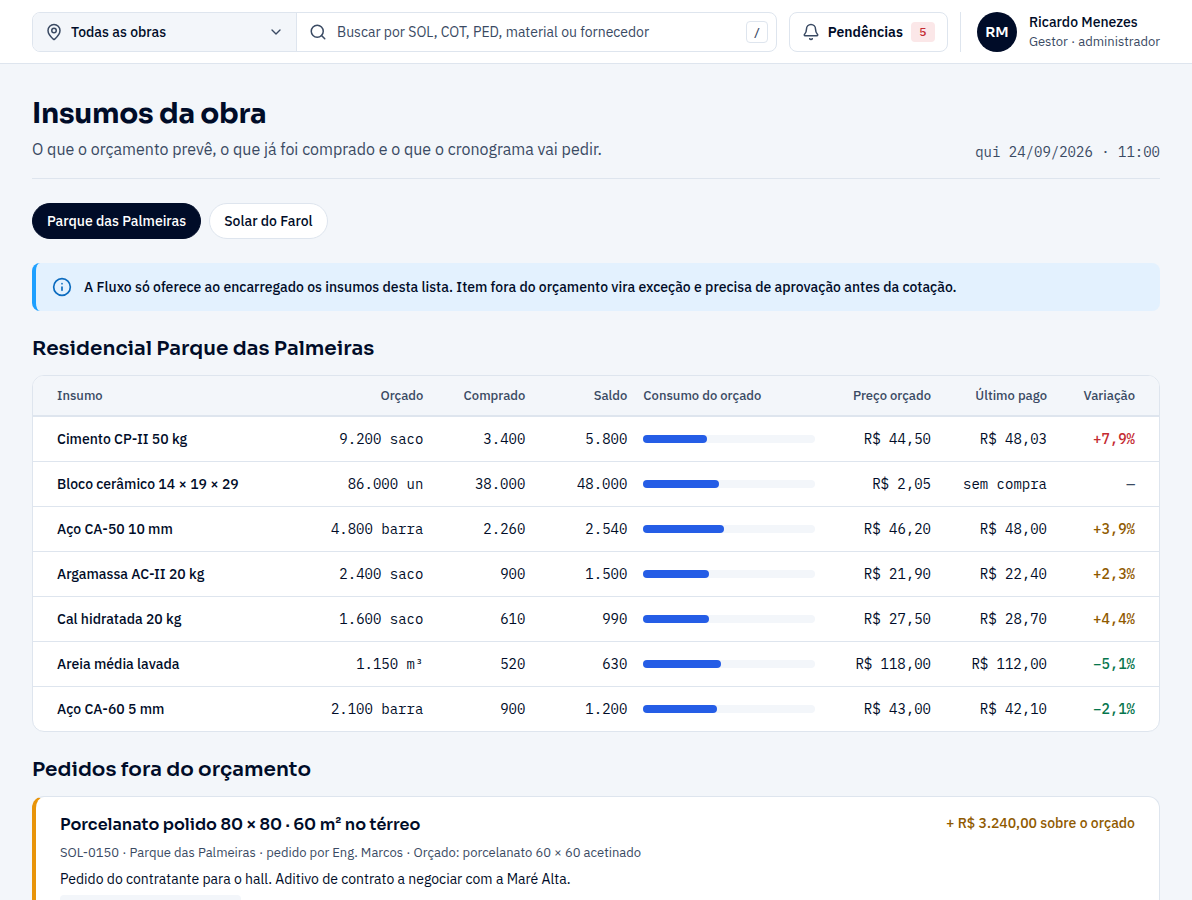The width and height of the screenshot is (1192, 900).
Task: Open the RM user avatar
Action: (997, 32)
